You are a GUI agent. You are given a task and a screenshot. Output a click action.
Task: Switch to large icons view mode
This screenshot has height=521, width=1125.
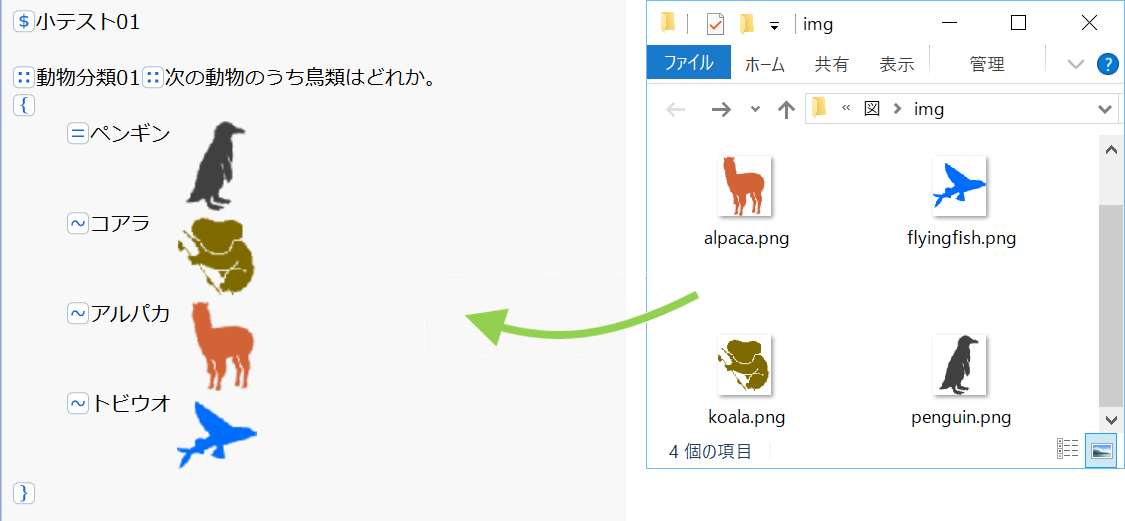pos(1101,451)
